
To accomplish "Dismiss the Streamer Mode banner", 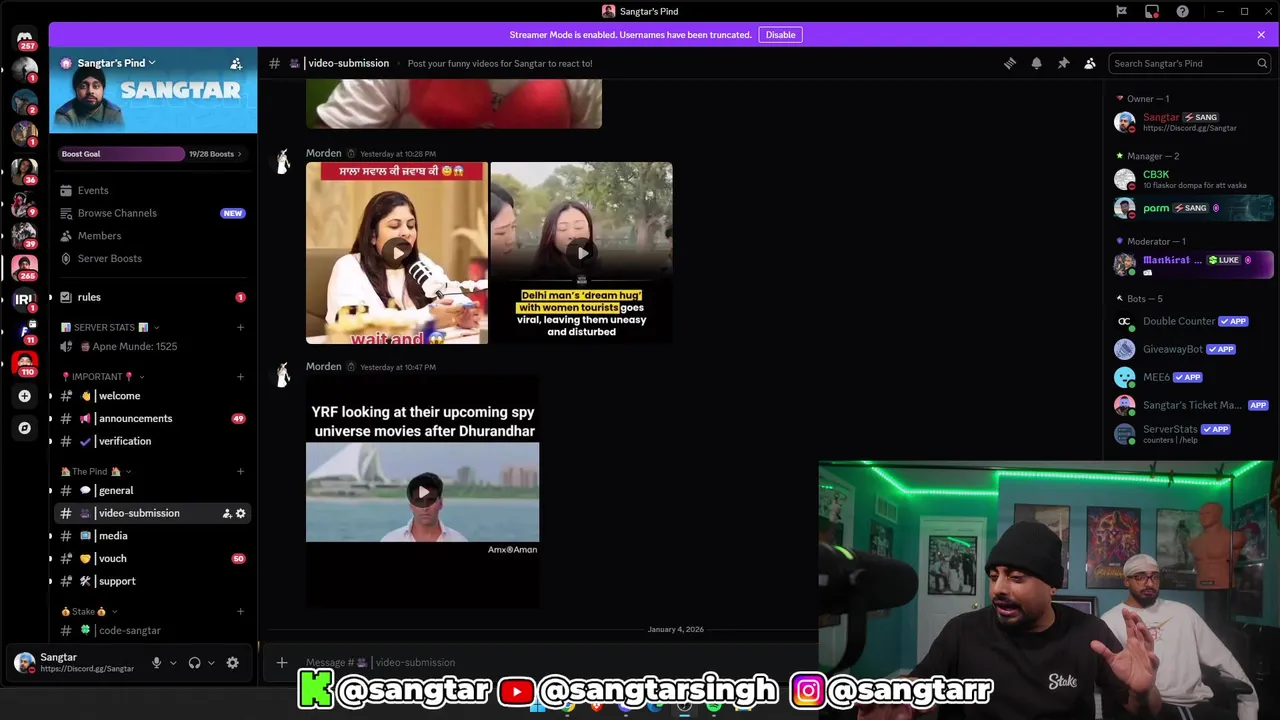I will [x=1261, y=35].
